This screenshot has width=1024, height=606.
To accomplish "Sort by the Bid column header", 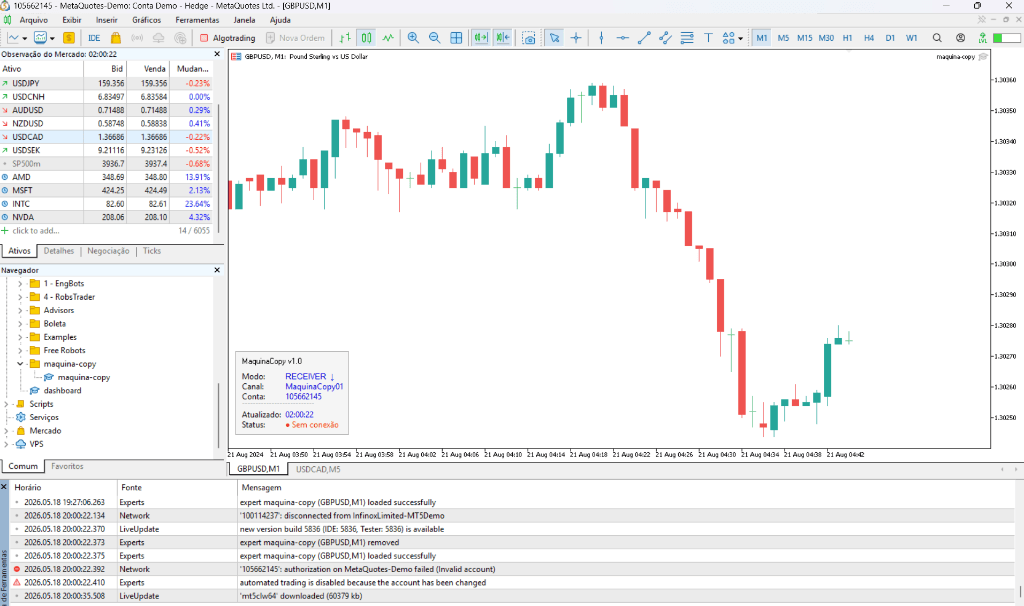I will (x=104, y=69).
